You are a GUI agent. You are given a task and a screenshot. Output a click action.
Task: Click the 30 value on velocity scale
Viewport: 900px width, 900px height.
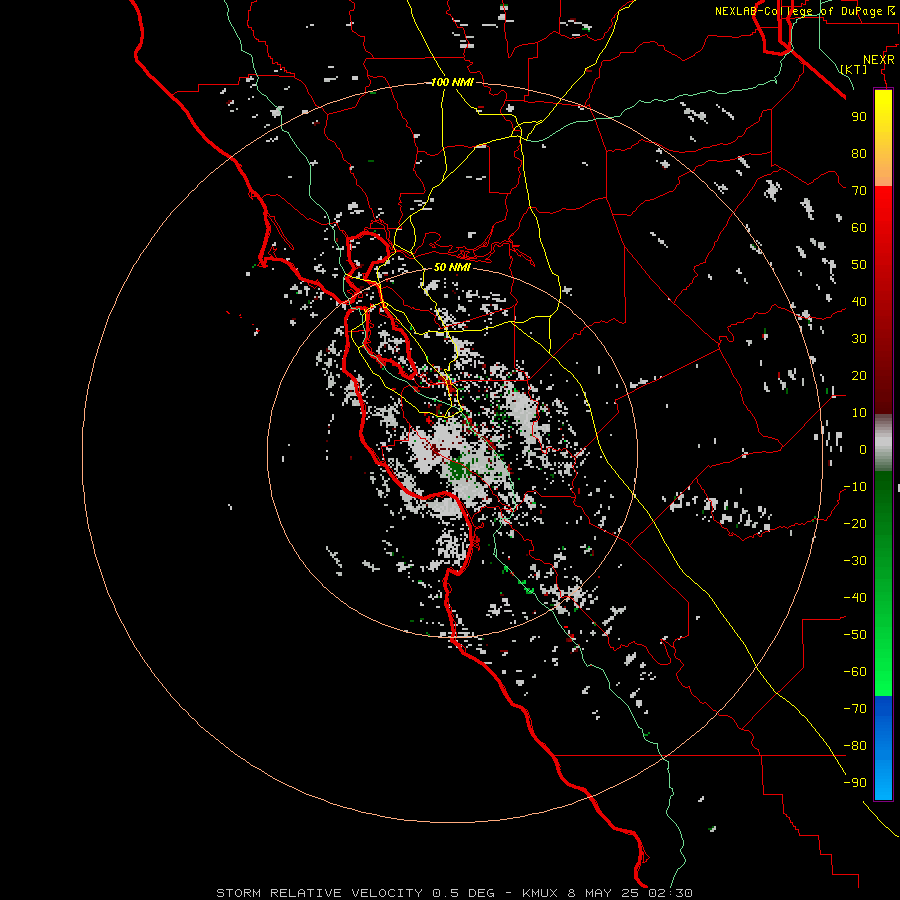(x=859, y=339)
